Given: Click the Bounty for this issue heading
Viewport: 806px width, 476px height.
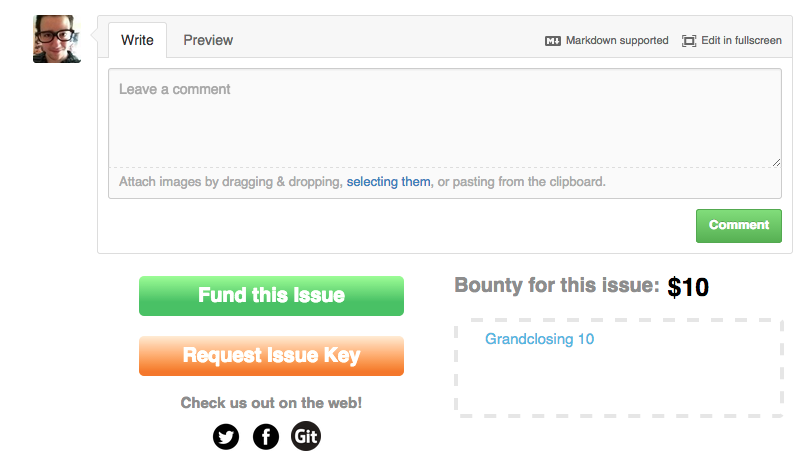Looking at the screenshot, I should pos(557,285).
